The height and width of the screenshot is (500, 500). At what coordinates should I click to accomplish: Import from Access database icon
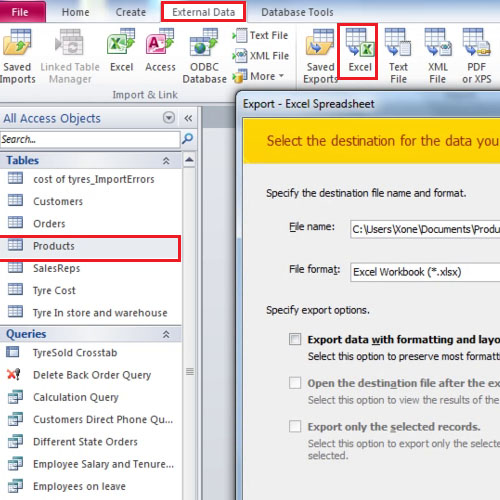click(x=160, y=51)
